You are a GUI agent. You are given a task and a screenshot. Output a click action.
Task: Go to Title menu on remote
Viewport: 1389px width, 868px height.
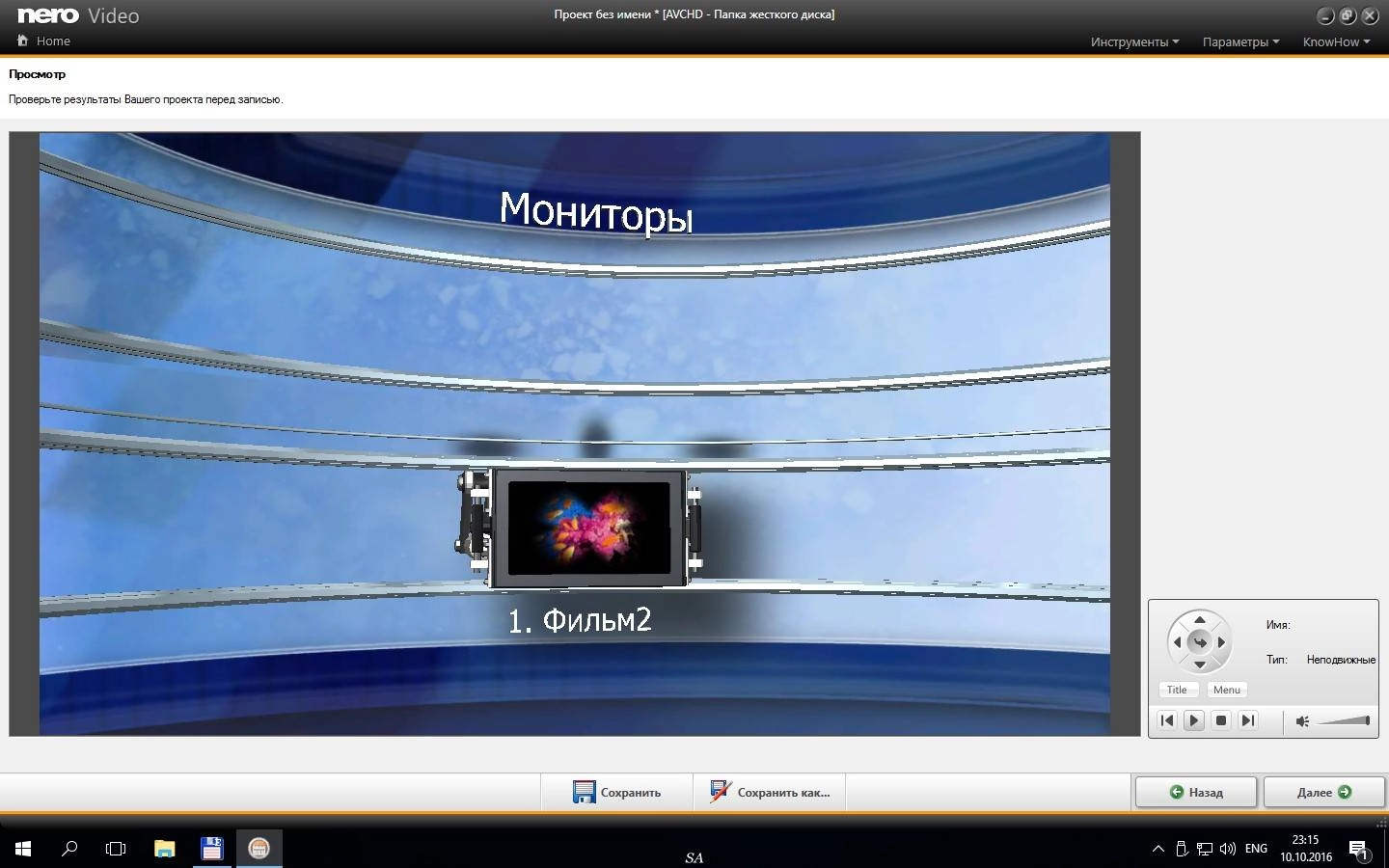(x=1178, y=690)
